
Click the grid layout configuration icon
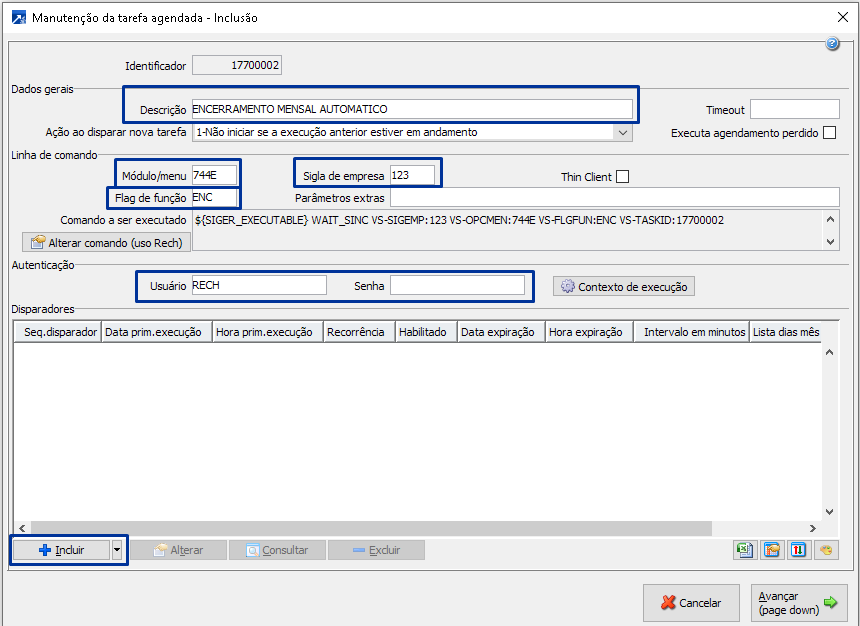[772, 550]
